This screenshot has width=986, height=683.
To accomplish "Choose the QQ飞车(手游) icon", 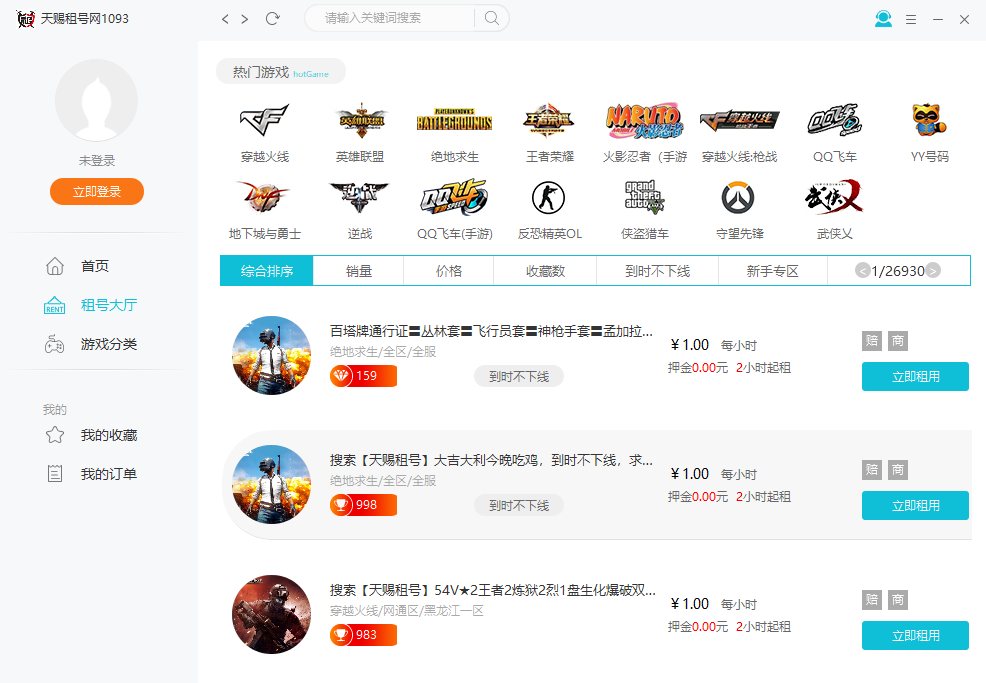I will click(454, 197).
